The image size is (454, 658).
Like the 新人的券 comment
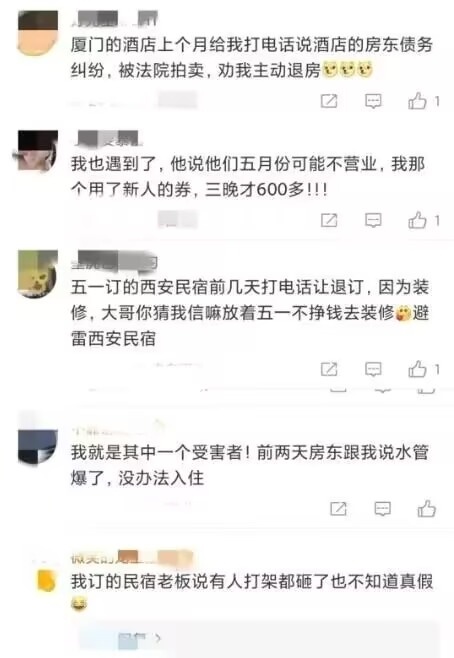pos(417,220)
